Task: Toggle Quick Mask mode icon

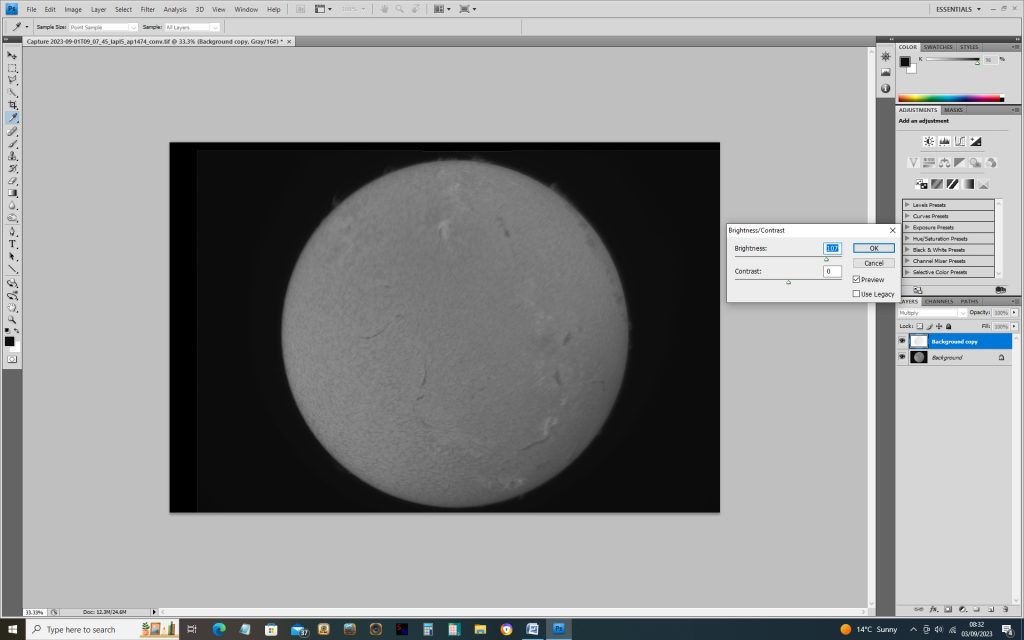Action: click(x=12, y=359)
